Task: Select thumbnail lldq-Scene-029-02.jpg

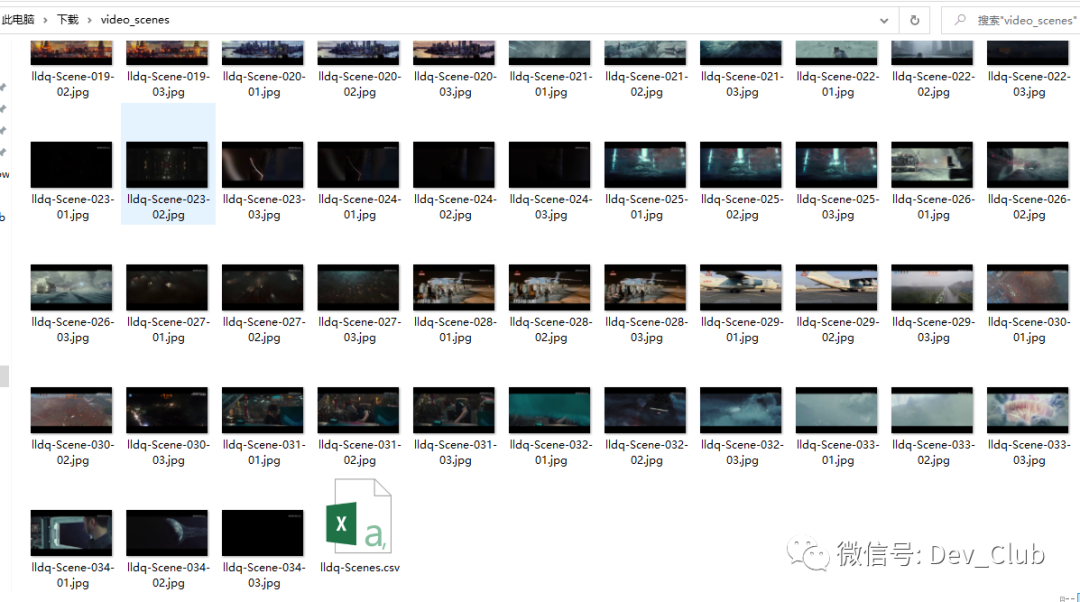Action: tap(836, 287)
